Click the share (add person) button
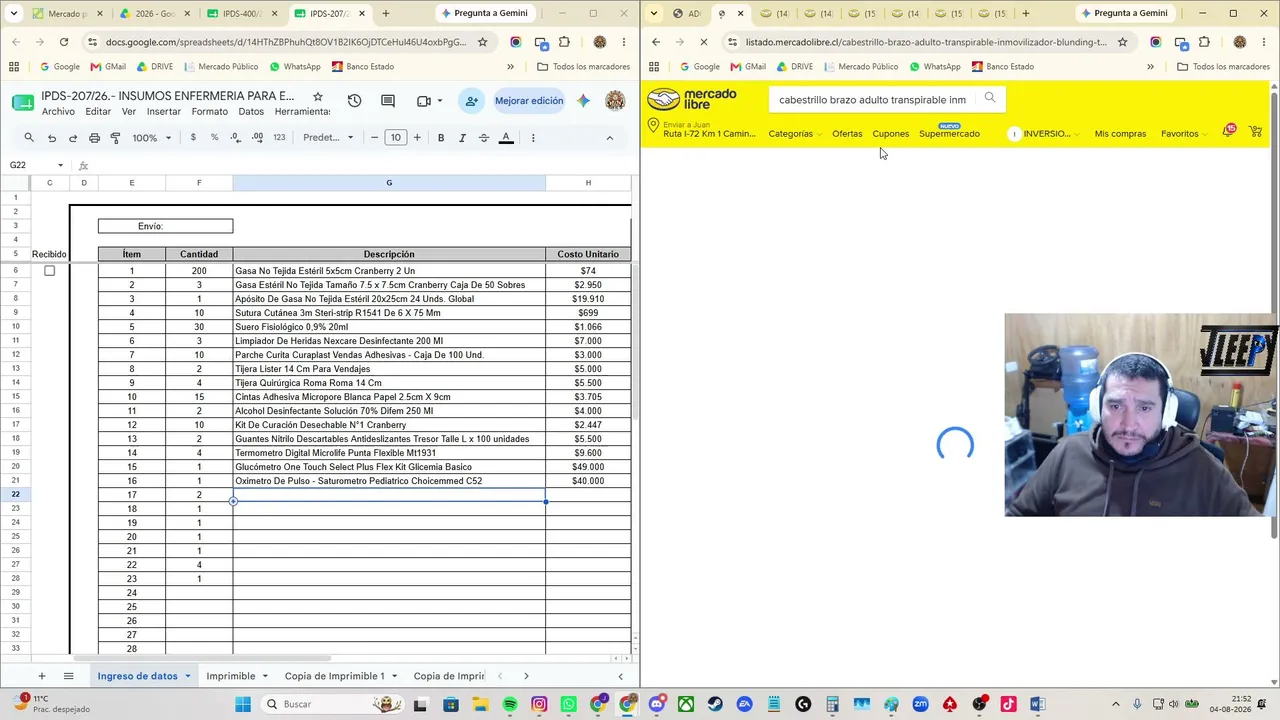This screenshot has height=720, width=1280. 471,101
